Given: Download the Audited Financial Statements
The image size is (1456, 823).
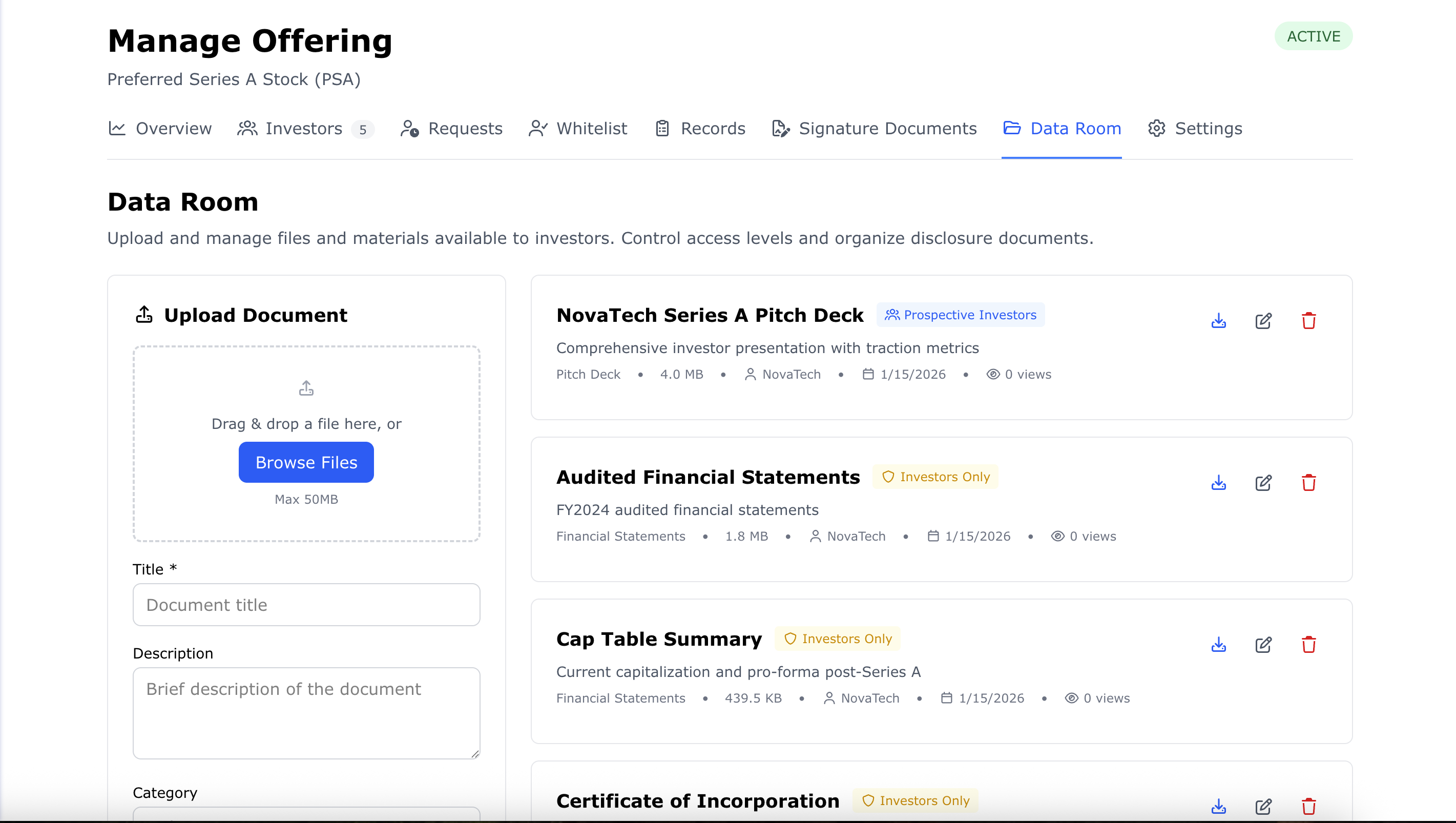Looking at the screenshot, I should click(1219, 483).
